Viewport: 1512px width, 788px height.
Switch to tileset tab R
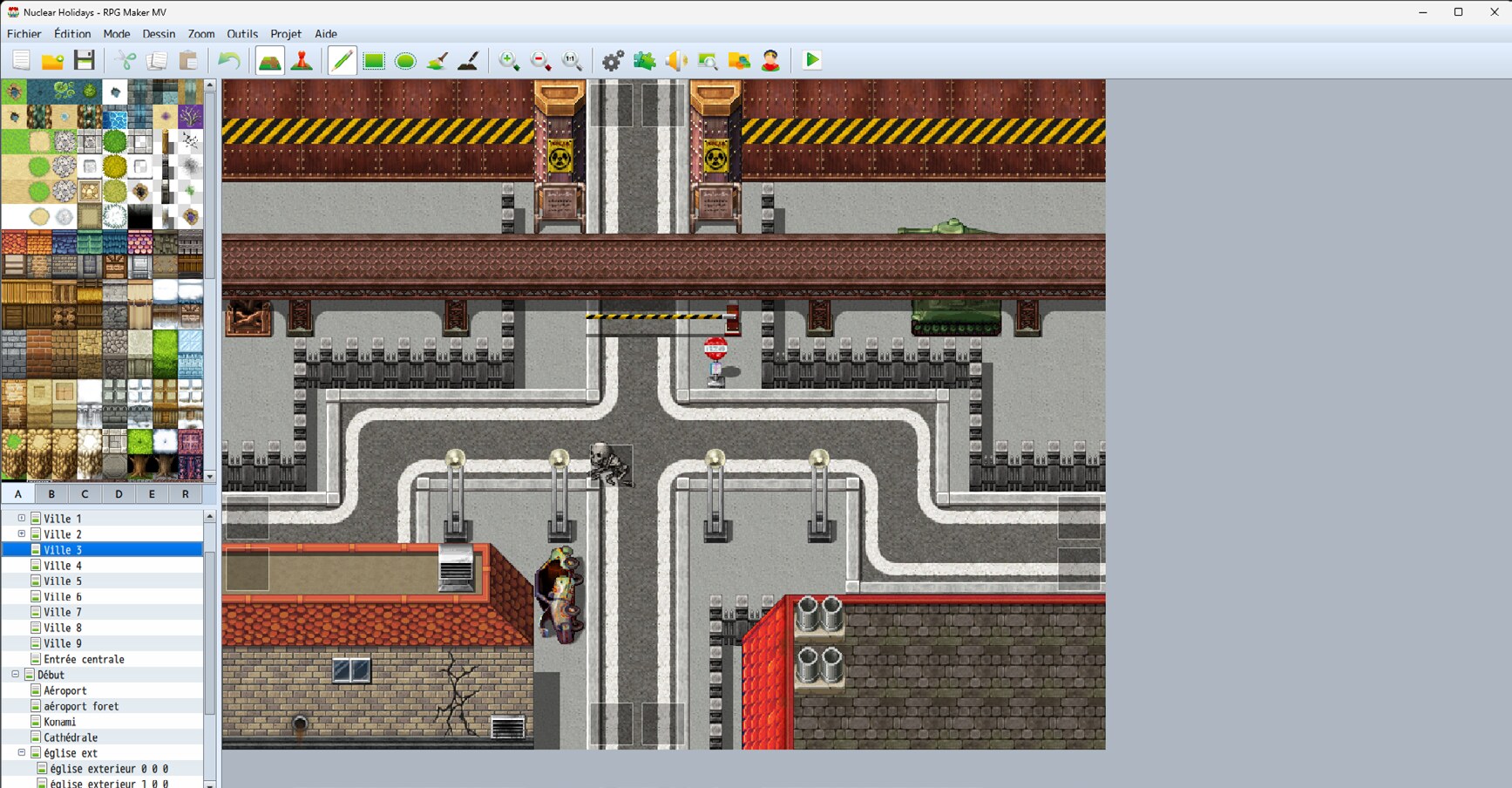(185, 493)
